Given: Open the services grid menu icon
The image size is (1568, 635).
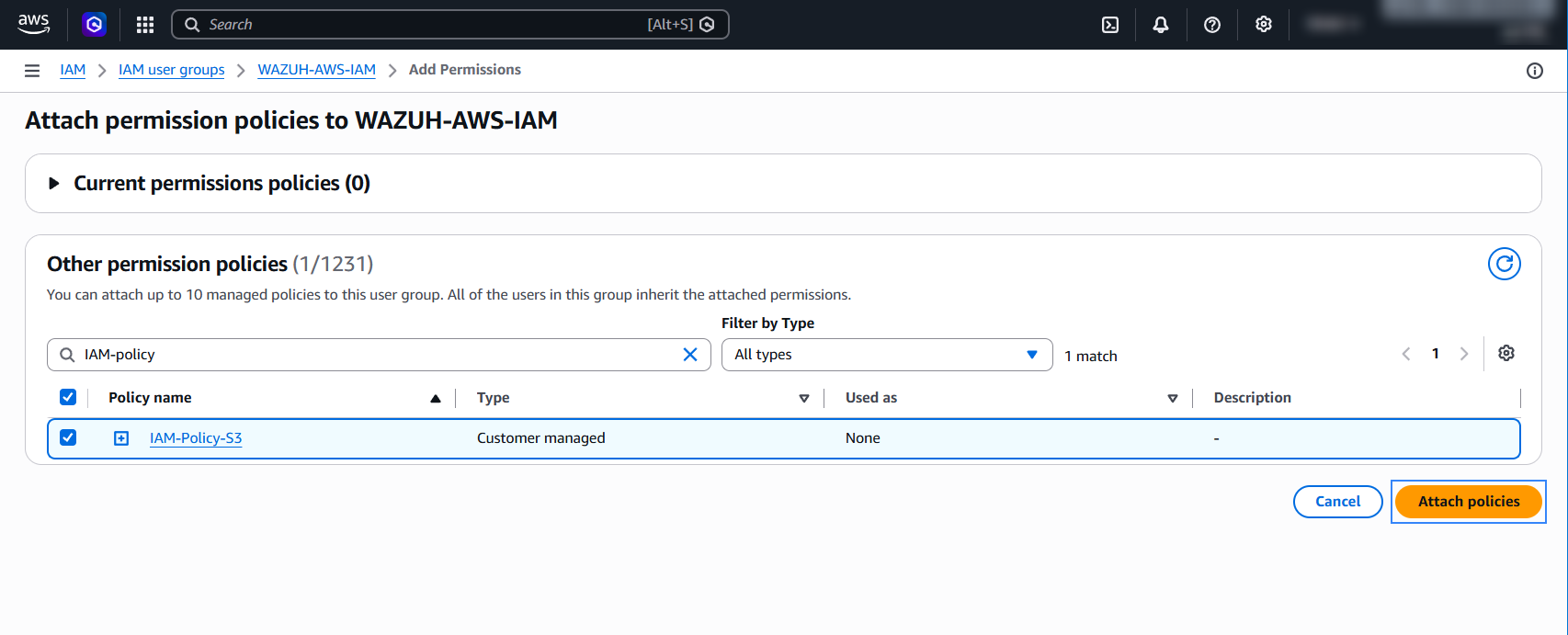Looking at the screenshot, I should click(145, 25).
